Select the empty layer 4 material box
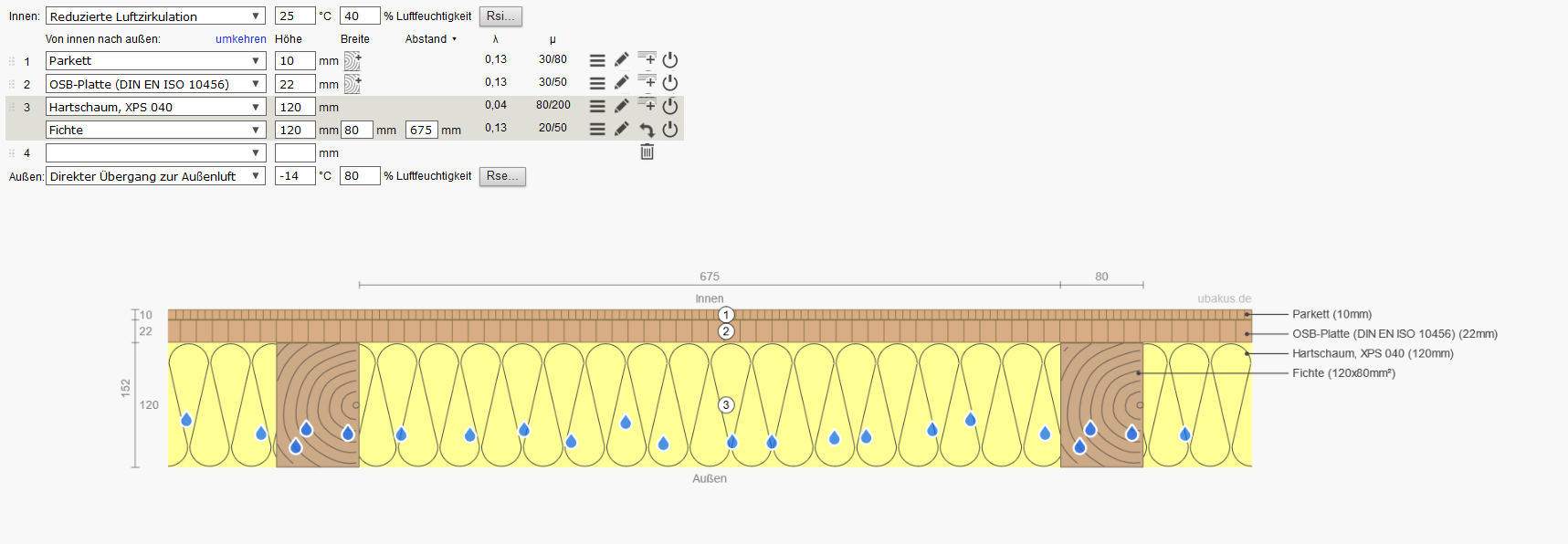This screenshot has width=1568, height=544. click(155, 153)
